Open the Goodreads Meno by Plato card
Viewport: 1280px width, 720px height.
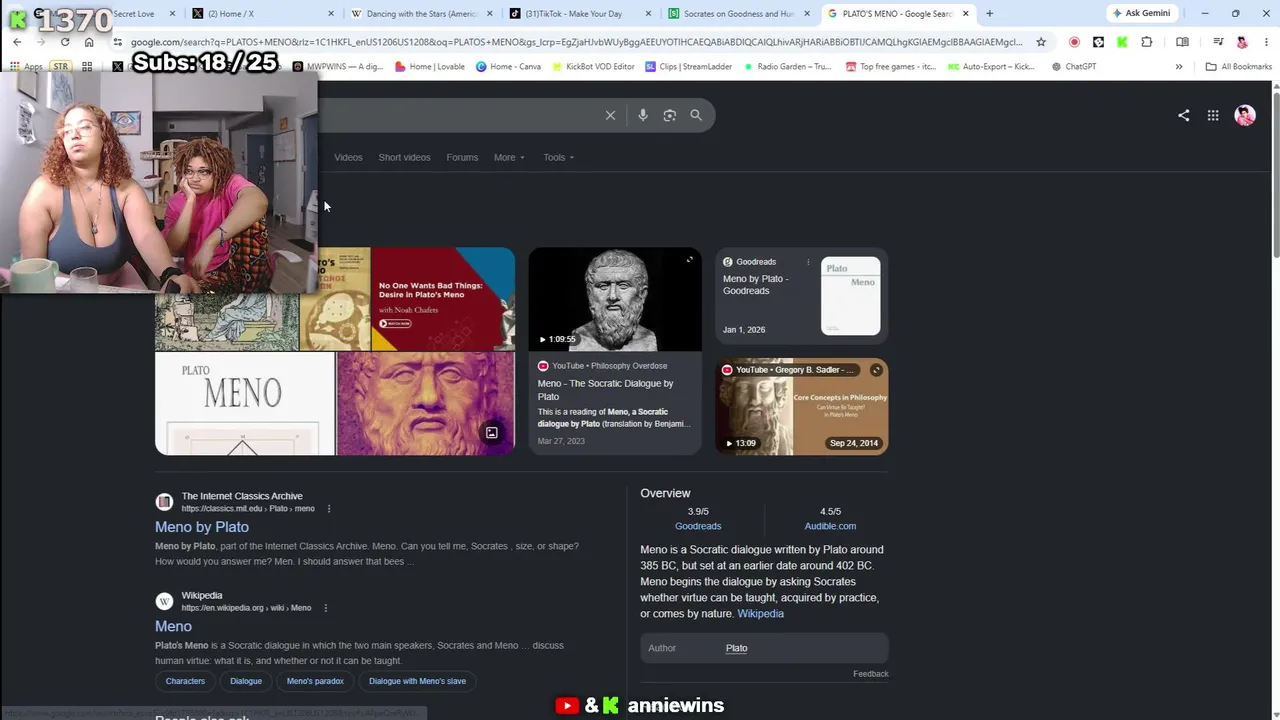[802, 296]
